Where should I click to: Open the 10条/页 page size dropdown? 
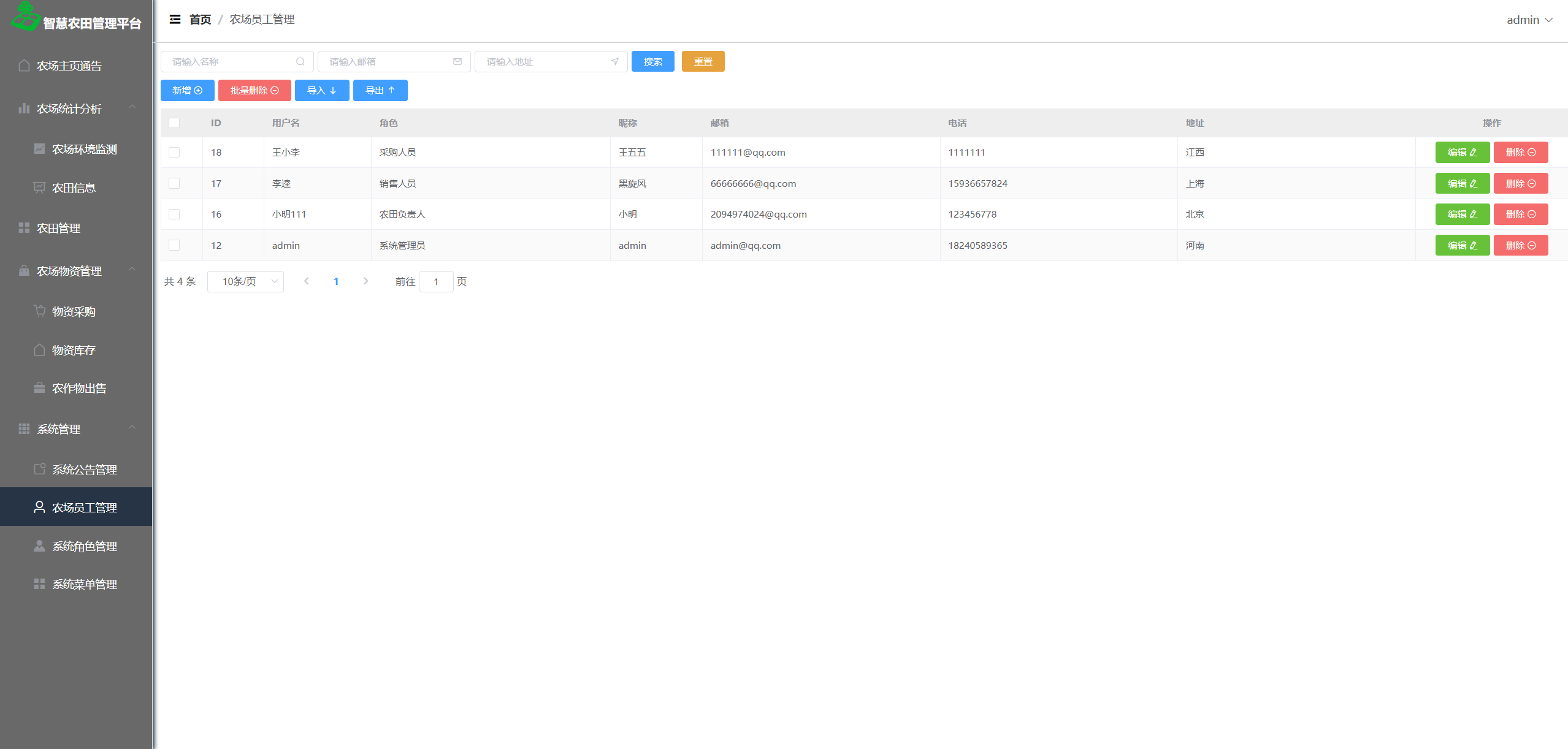click(x=245, y=281)
